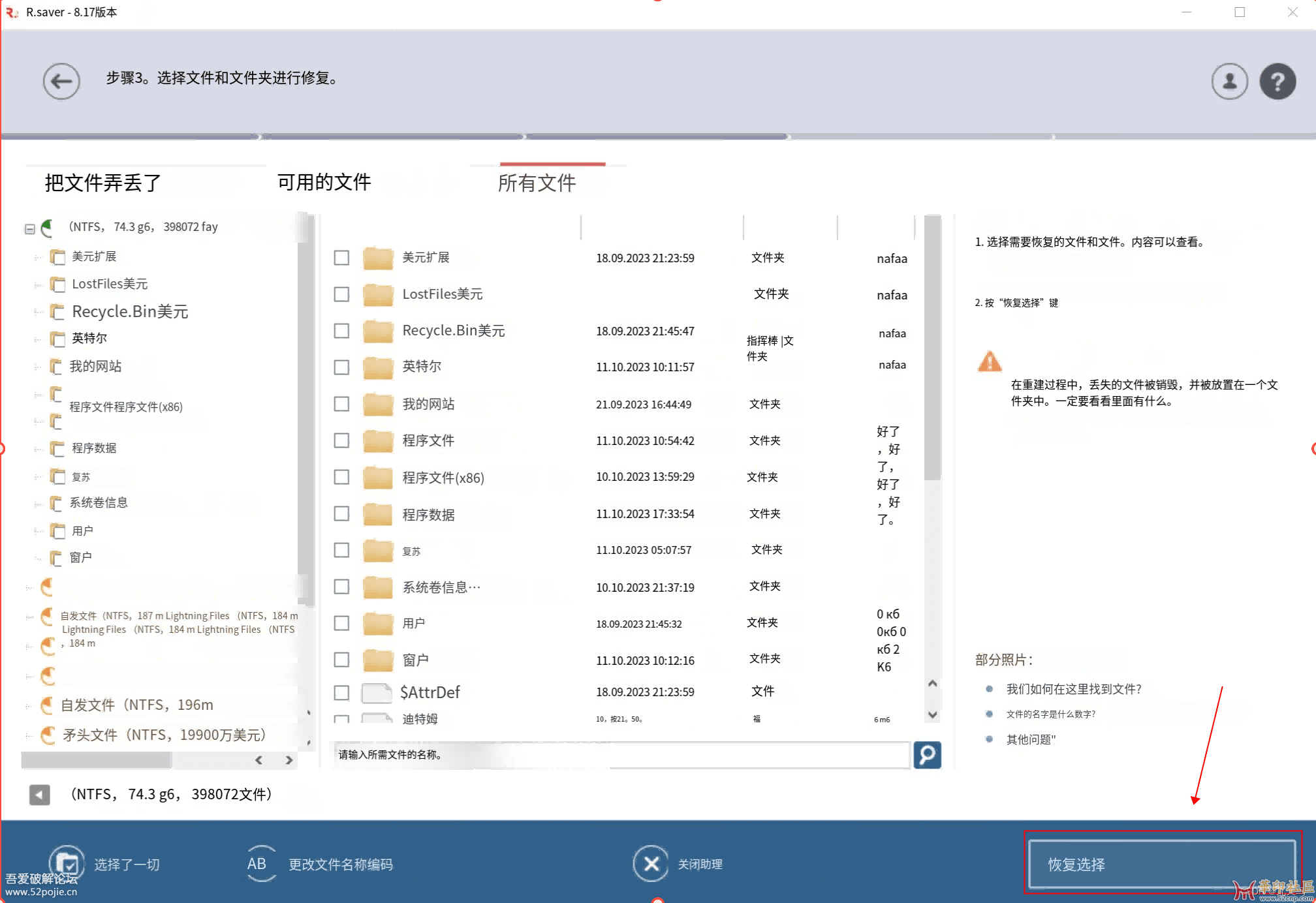Click the path bar left-arrow icon
Viewport: 1316px width, 903px height.
point(39,795)
